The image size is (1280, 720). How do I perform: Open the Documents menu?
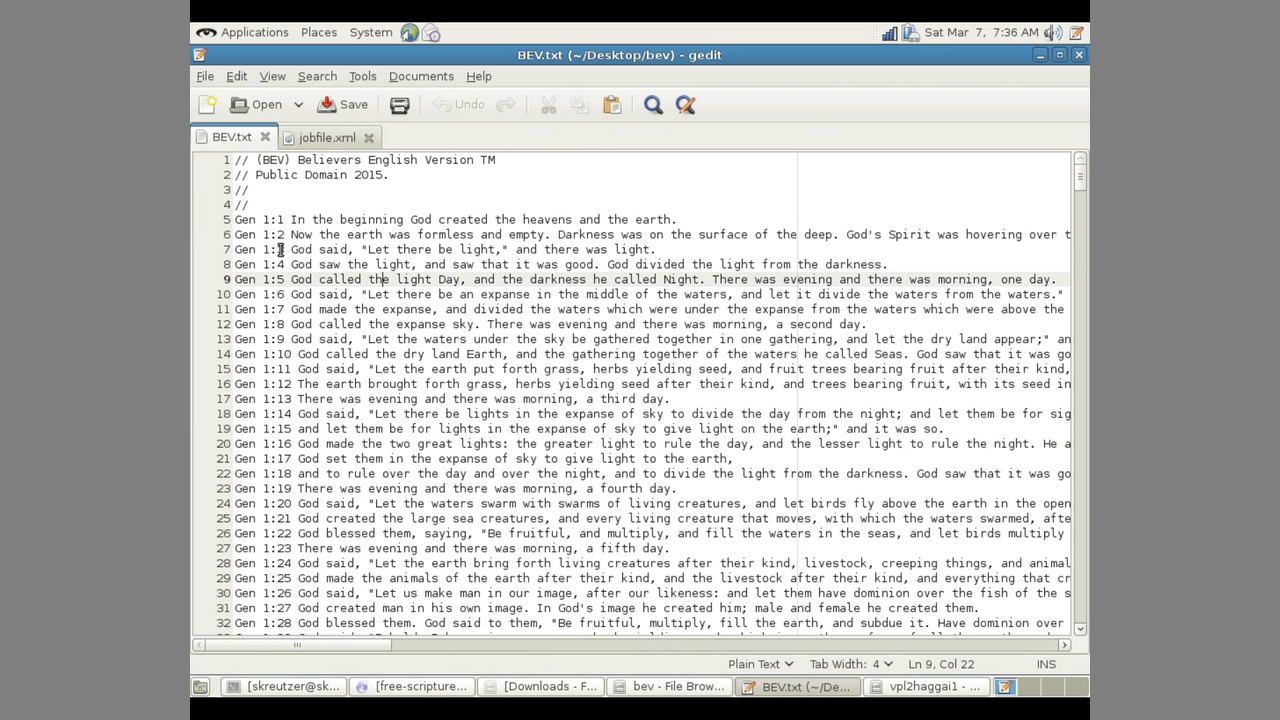tap(421, 76)
